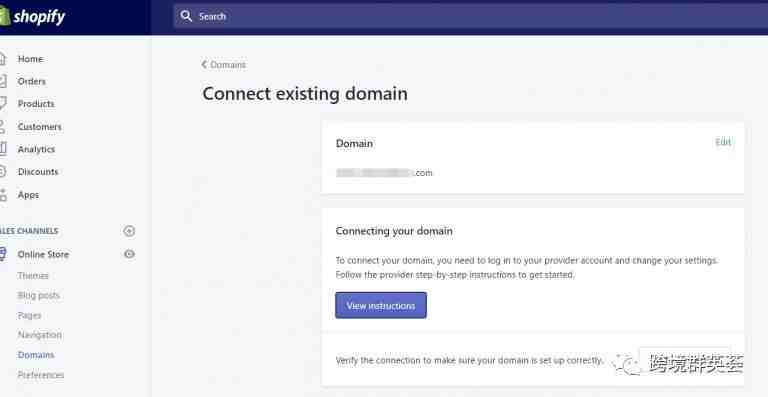Open Preferences under Online Store
Image resolution: width=768 pixels, height=397 pixels.
[x=41, y=375]
